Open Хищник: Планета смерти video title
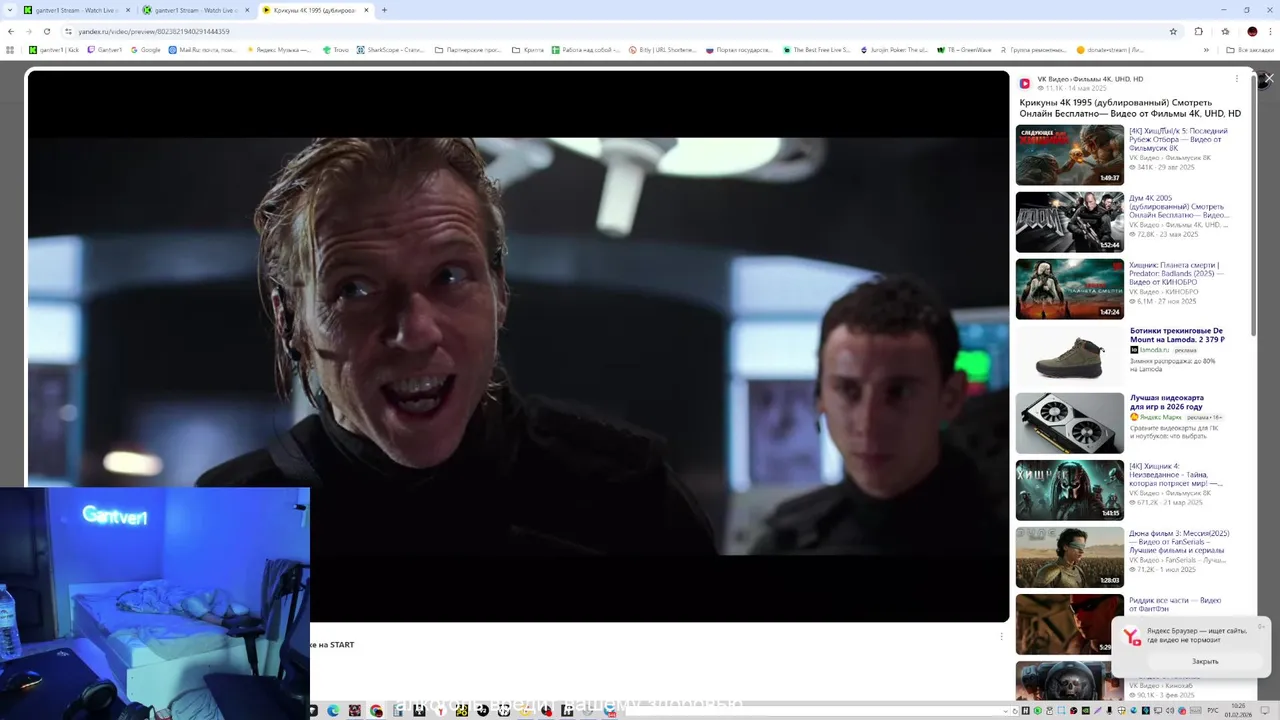 click(1177, 273)
